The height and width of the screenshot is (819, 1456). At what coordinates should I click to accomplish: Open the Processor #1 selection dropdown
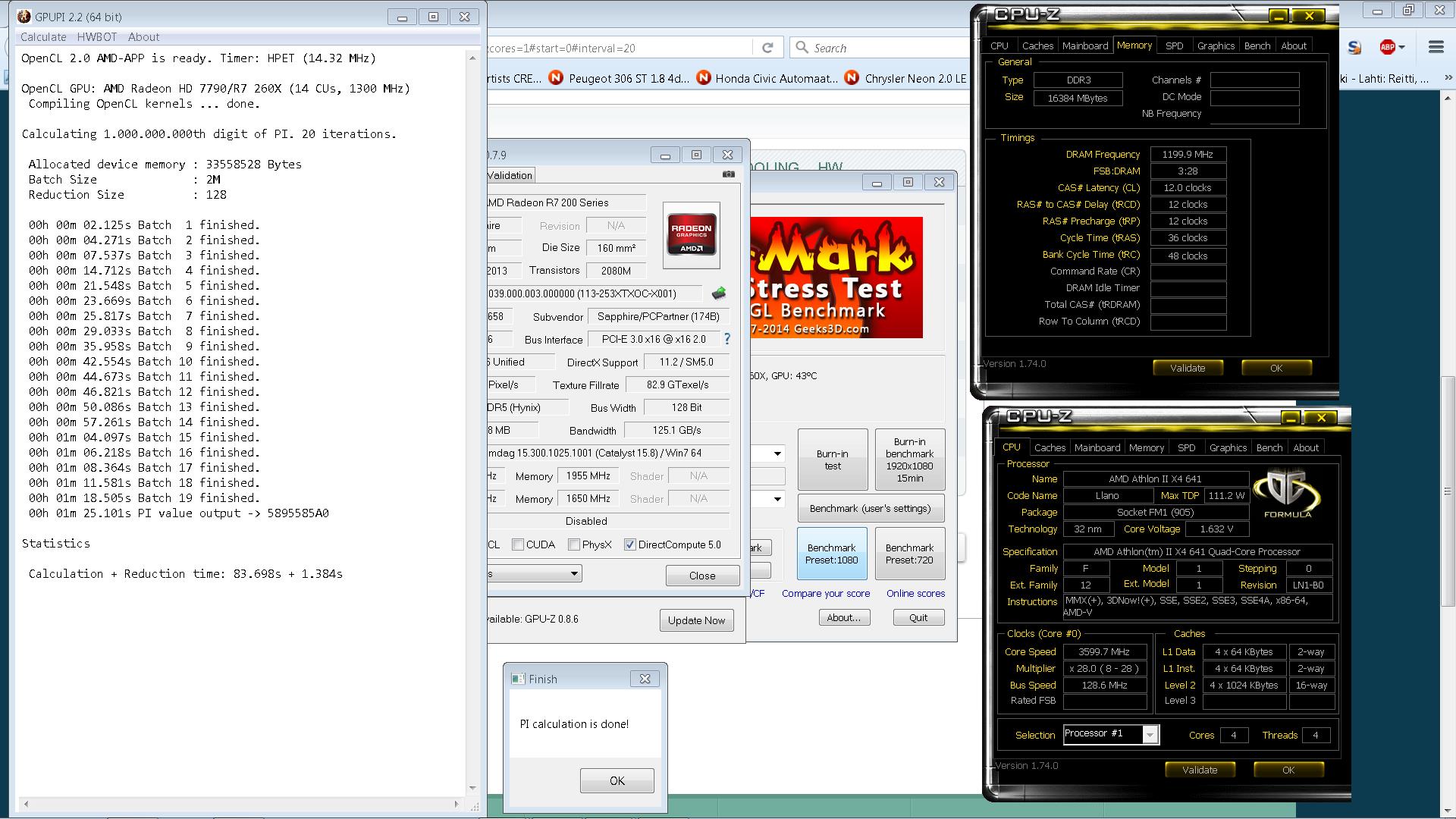point(1150,735)
